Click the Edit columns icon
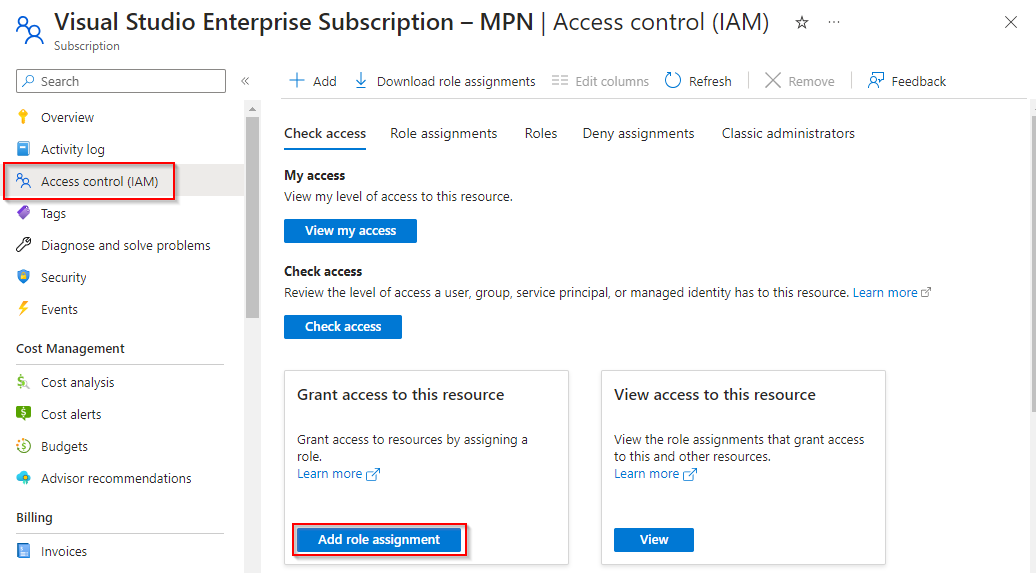Screen dimensions: 1036x573 560,81
